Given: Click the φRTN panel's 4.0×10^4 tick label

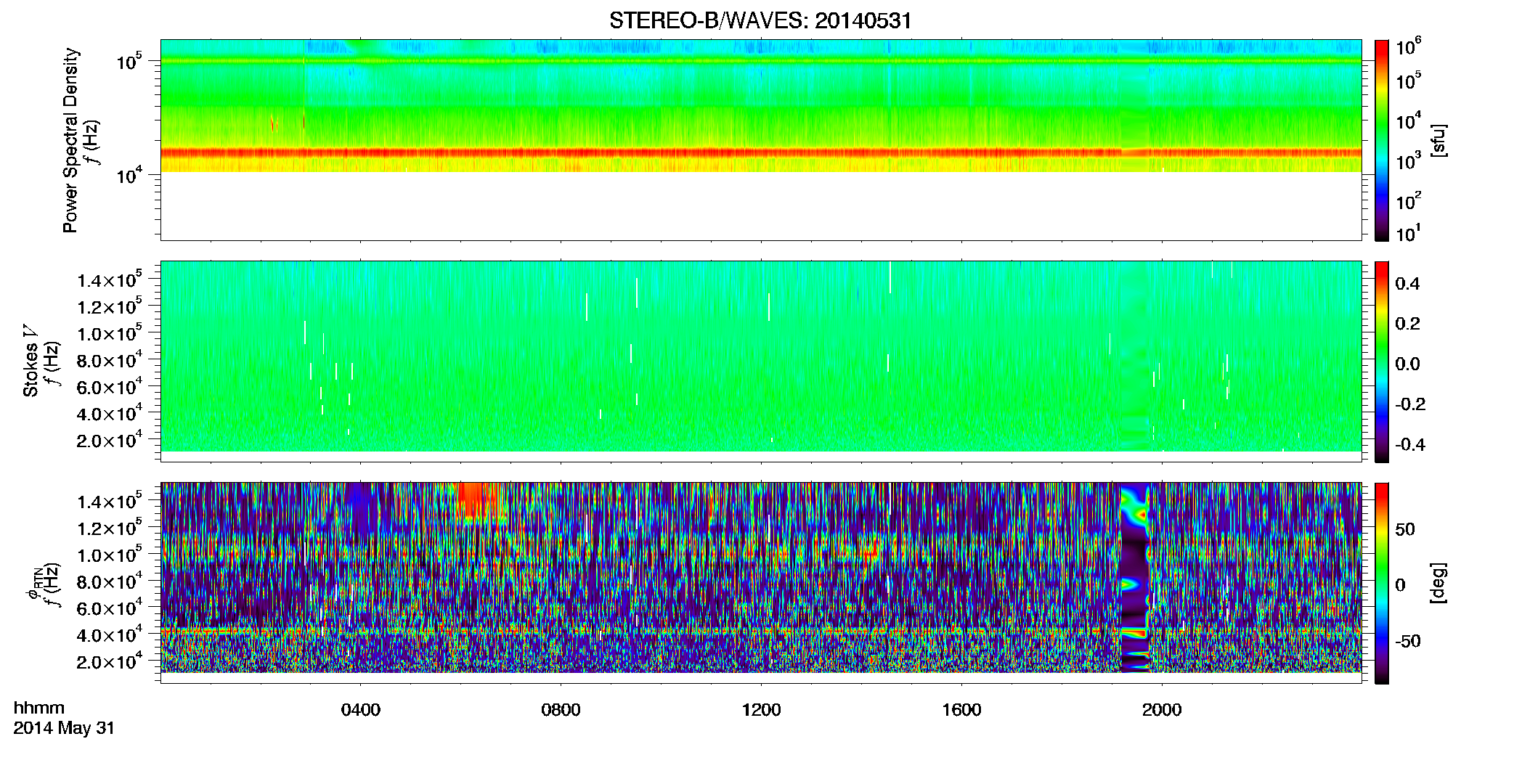Looking at the screenshot, I should click(x=110, y=633).
